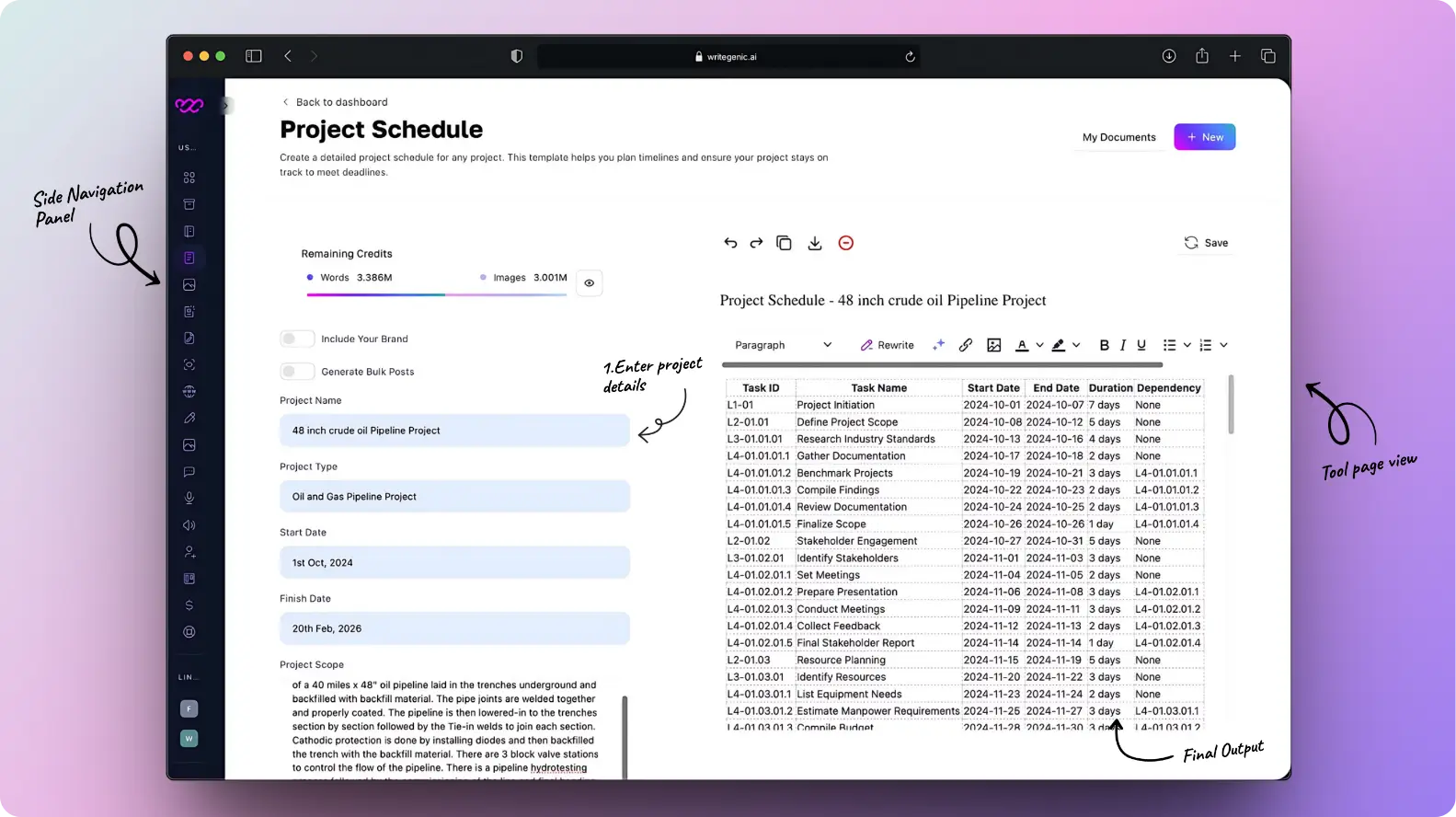Toggle the browser sidebar button
Viewport: 1456px width, 817px height.
(254, 56)
